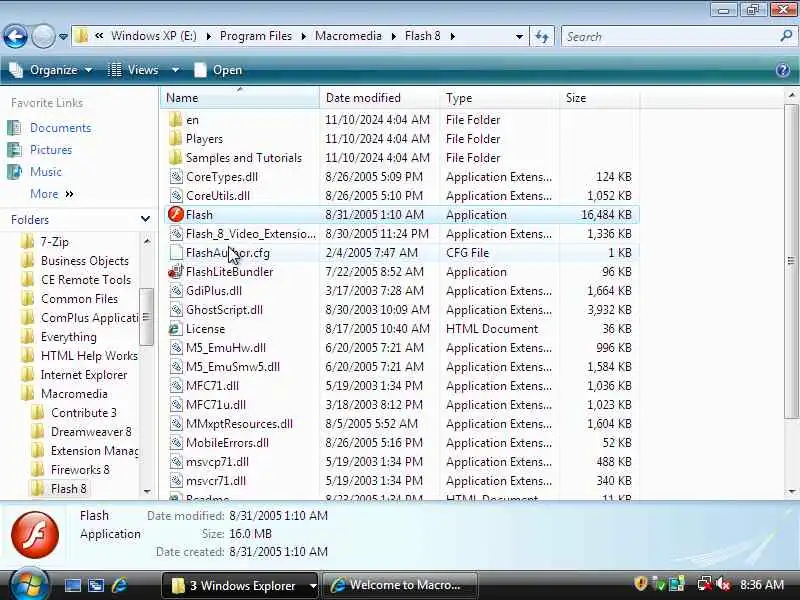
Task: Expand arrow after Flash 8 breadcrumb
Action: (453, 36)
